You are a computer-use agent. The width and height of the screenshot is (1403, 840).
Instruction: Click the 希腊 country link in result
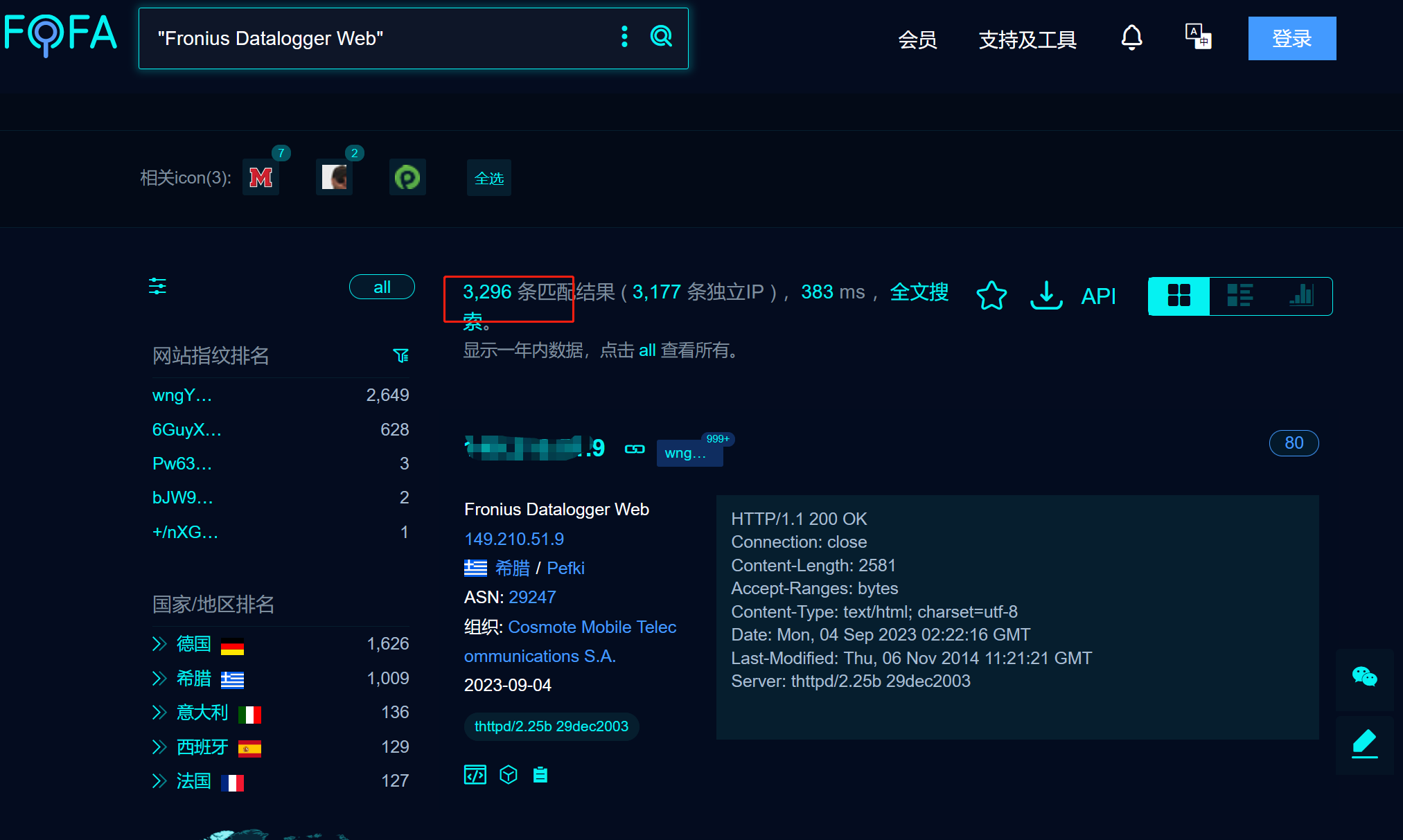coord(513,569)
